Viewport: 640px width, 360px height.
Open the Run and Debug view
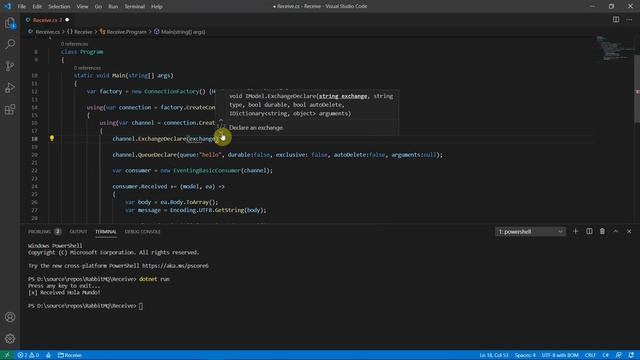click(10, 87)
